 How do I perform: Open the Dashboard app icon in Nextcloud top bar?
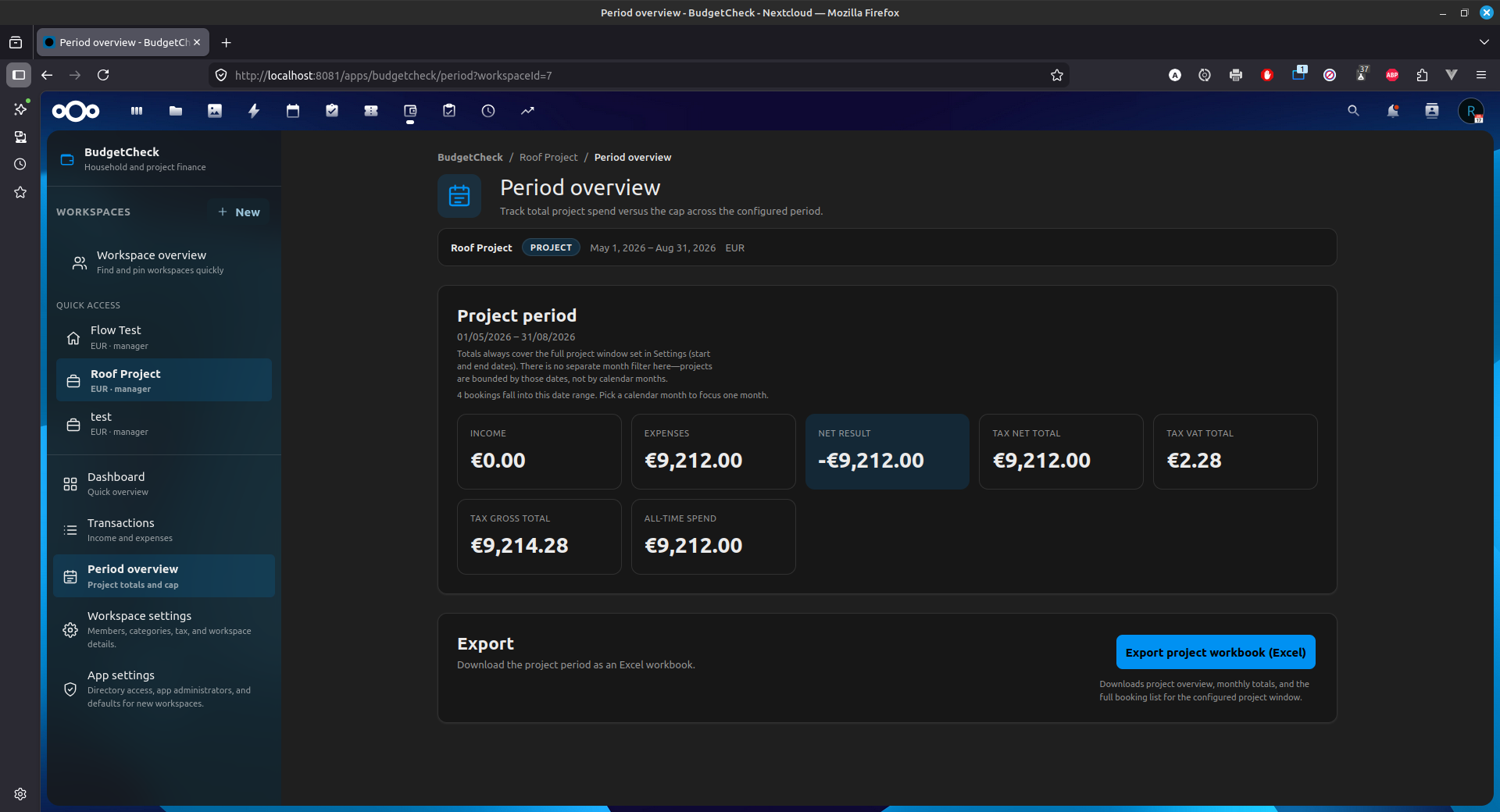[137, 111]
